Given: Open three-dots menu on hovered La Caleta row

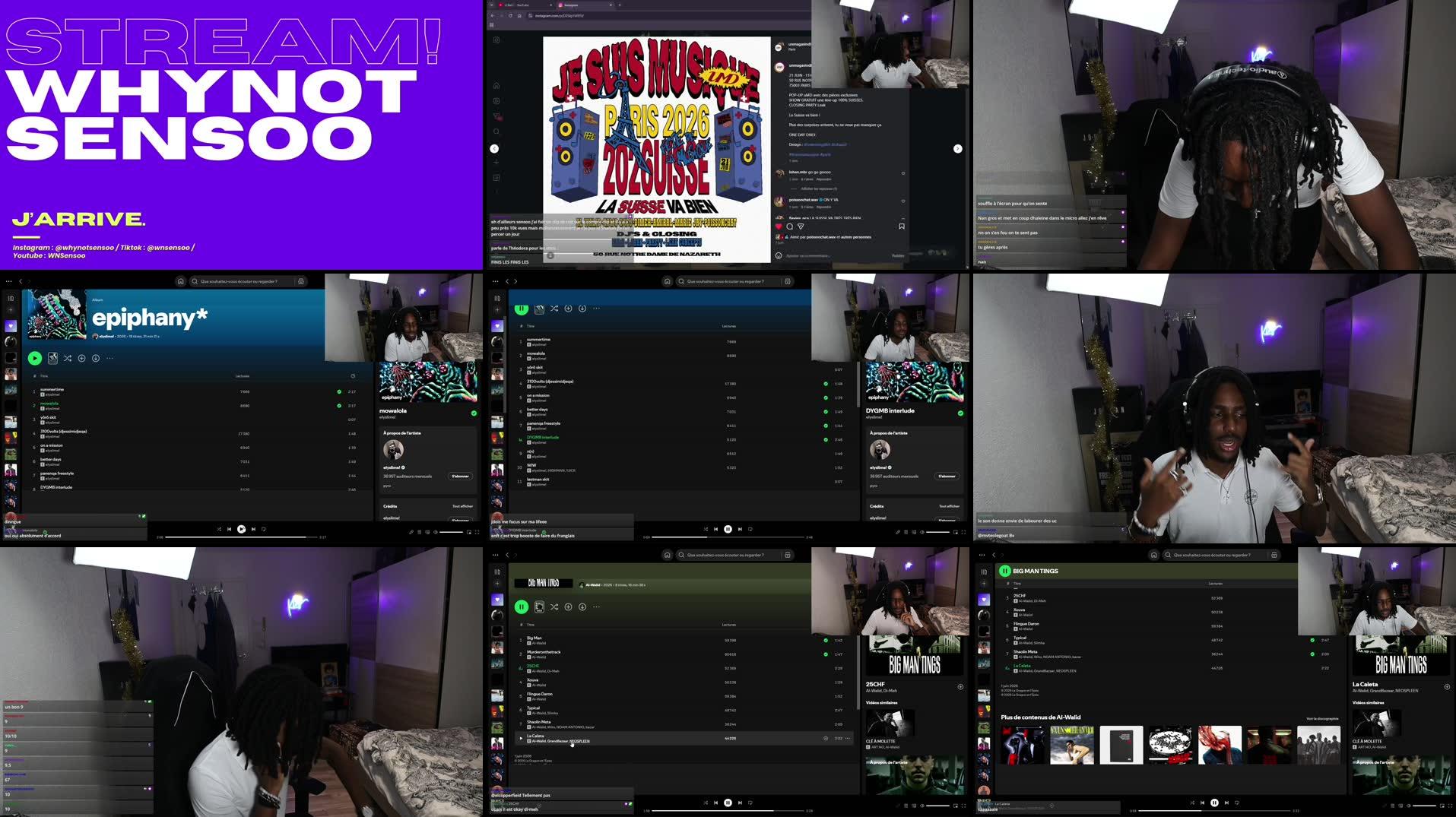Looking at the screenshot, I should pos(848,738).
